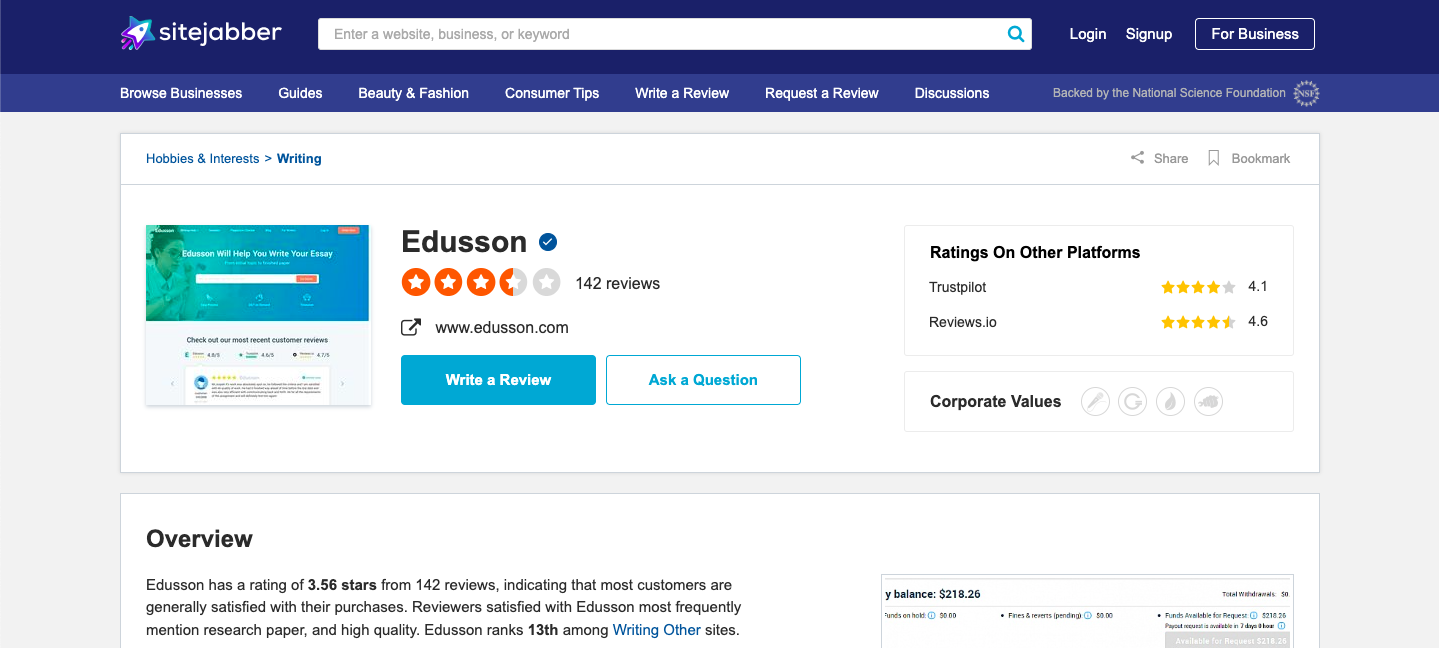Click the magnifying glass search icon
Image resolution: width=1439 pixels, height=648 pixels.
tap(1016, 34)
